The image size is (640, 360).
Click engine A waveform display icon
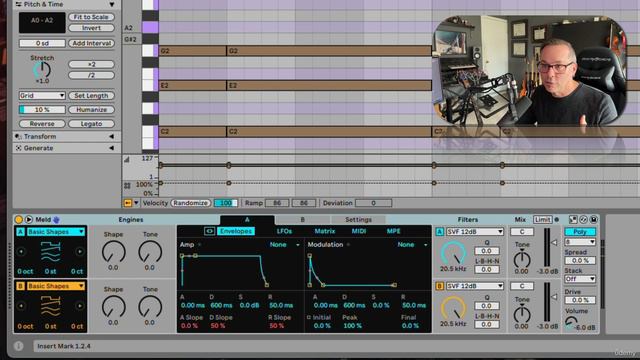[x=51, y=251]
